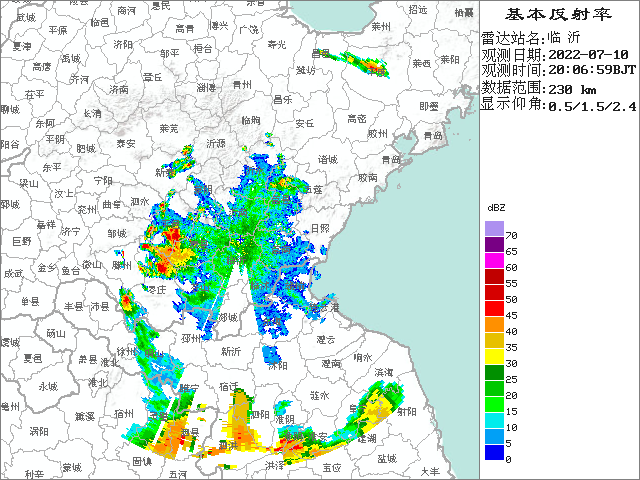Select the 盐城 city label on map
The width and height of the screenshot is (640, 480).
pos(387,457)
